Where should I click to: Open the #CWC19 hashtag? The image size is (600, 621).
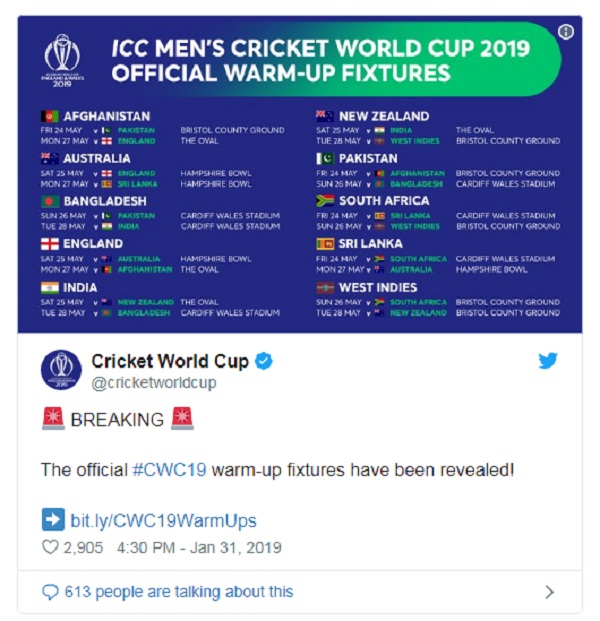(x=169, y=470)
